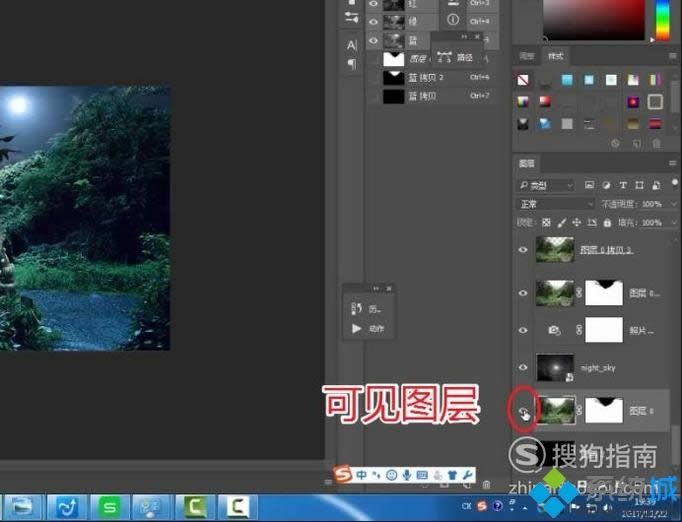Hide the photo filter adjustment layer
The height and width of the screenshot is (522, 682).
click(523, 330)
